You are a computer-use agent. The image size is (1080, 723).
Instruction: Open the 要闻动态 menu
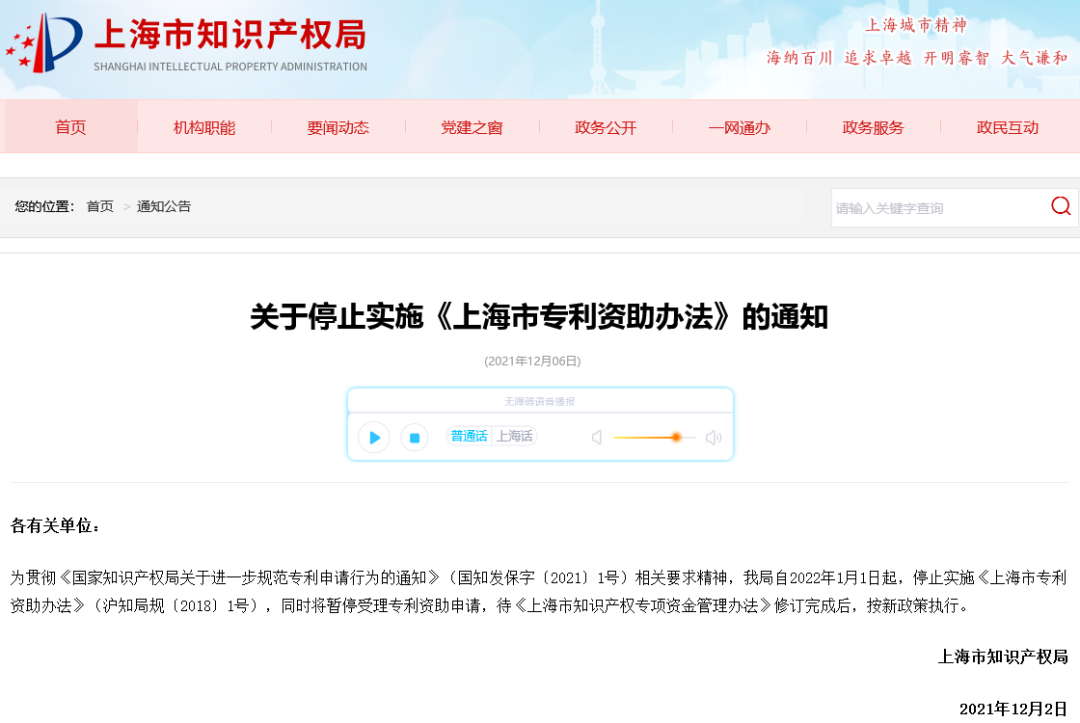[338, 127]
